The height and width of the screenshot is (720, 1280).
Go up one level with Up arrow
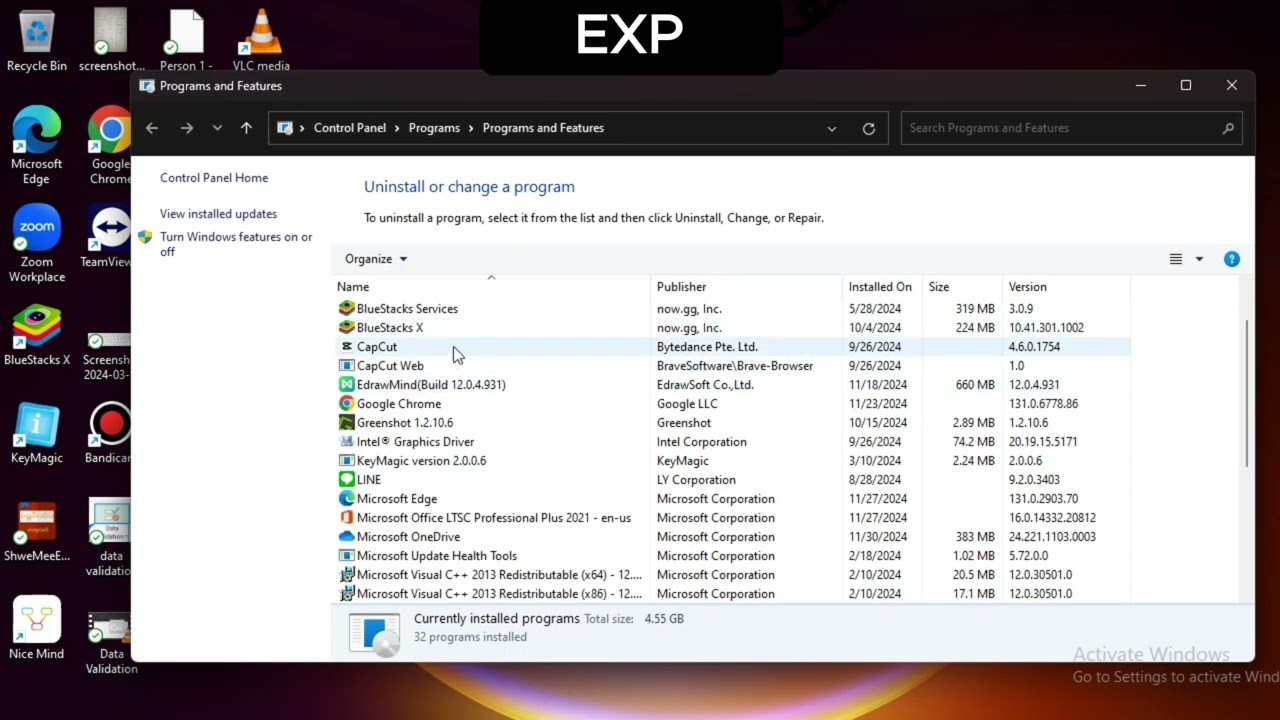246,128
